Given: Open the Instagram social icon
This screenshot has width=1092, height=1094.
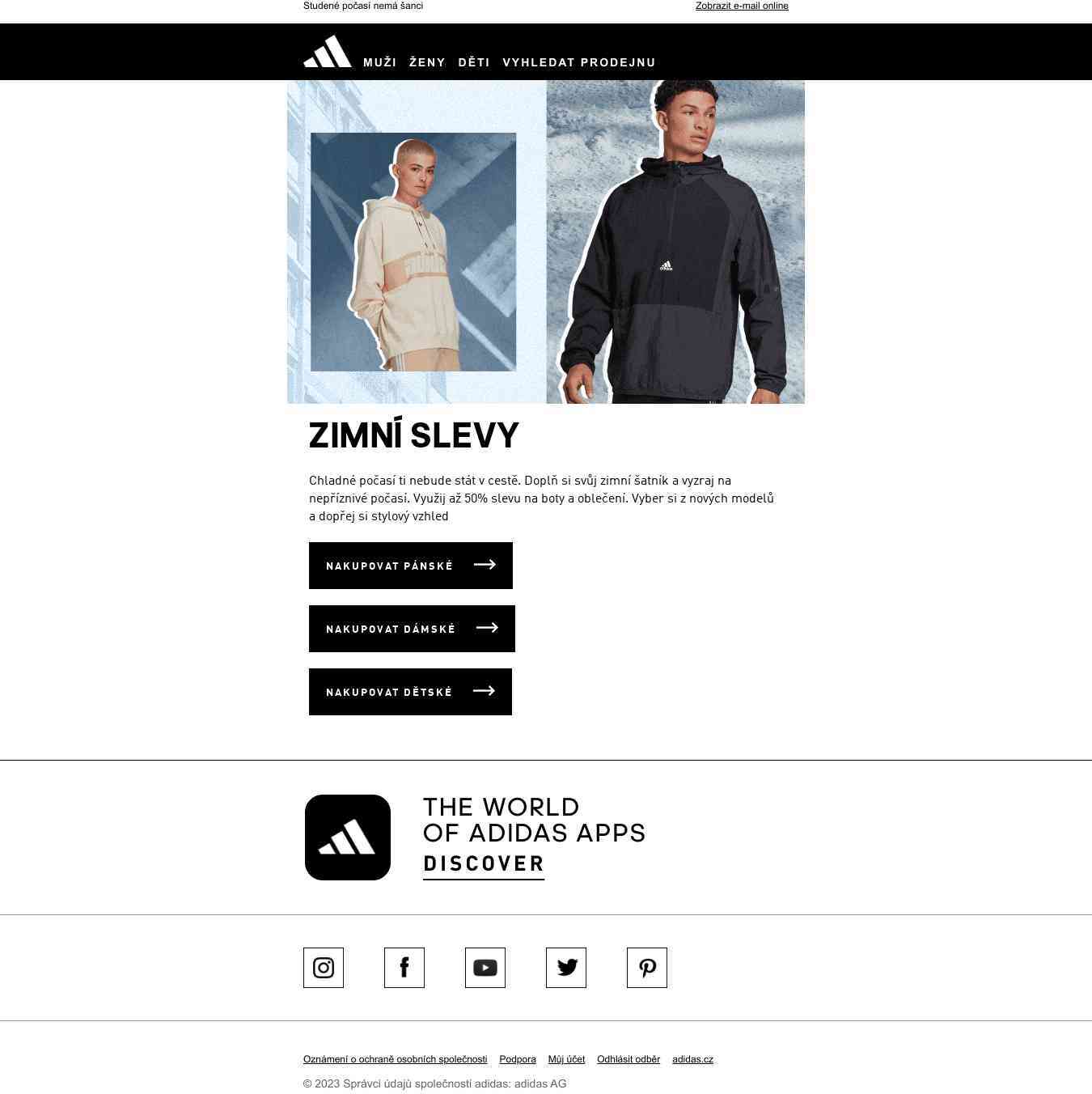Looking at the screenshot, I should pos(324,968).
